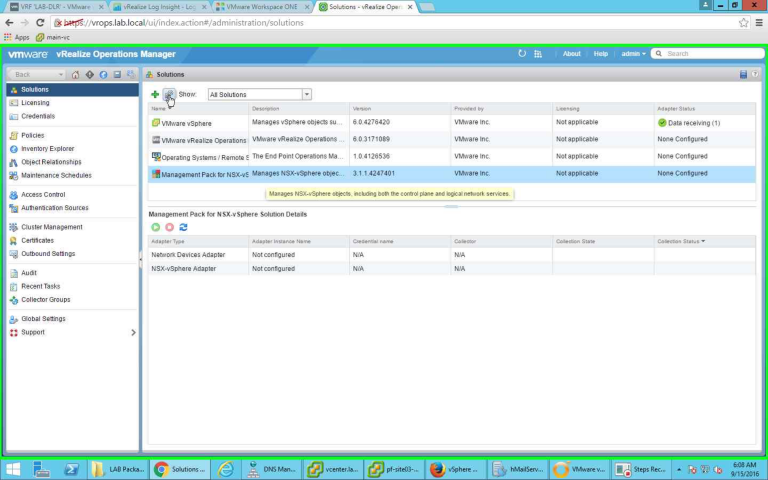Viewport: 768px width, 480px height.
Task: Open DNS Manager taskbar item
Action: (x=271, y=469)
